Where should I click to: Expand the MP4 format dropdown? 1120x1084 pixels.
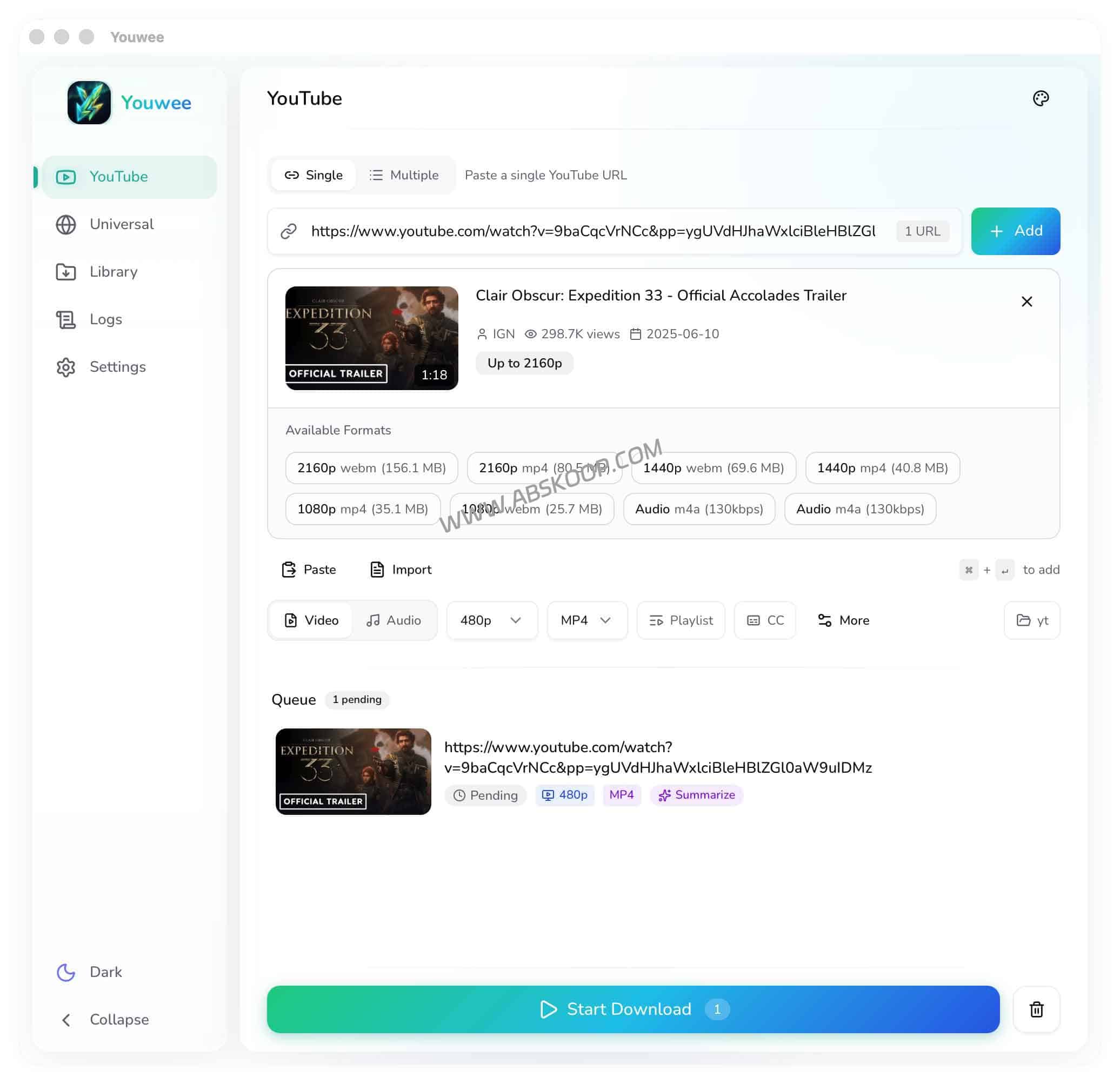(586, 620)
